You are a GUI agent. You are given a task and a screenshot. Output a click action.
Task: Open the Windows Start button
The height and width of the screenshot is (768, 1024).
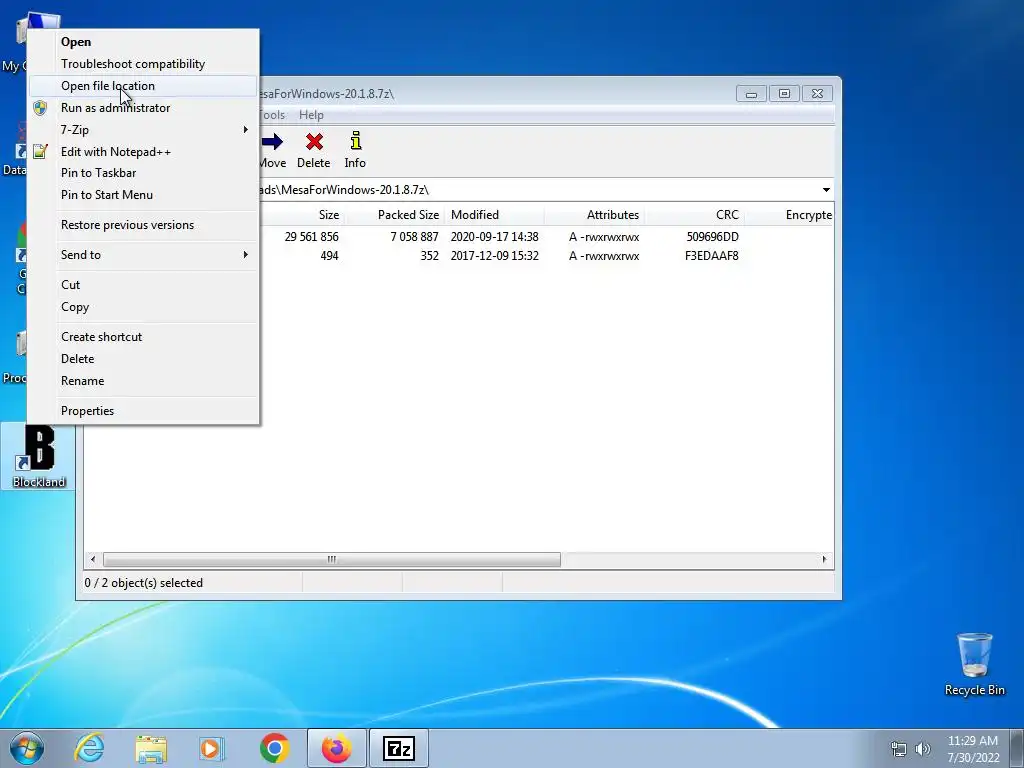(x=27, y=748)
